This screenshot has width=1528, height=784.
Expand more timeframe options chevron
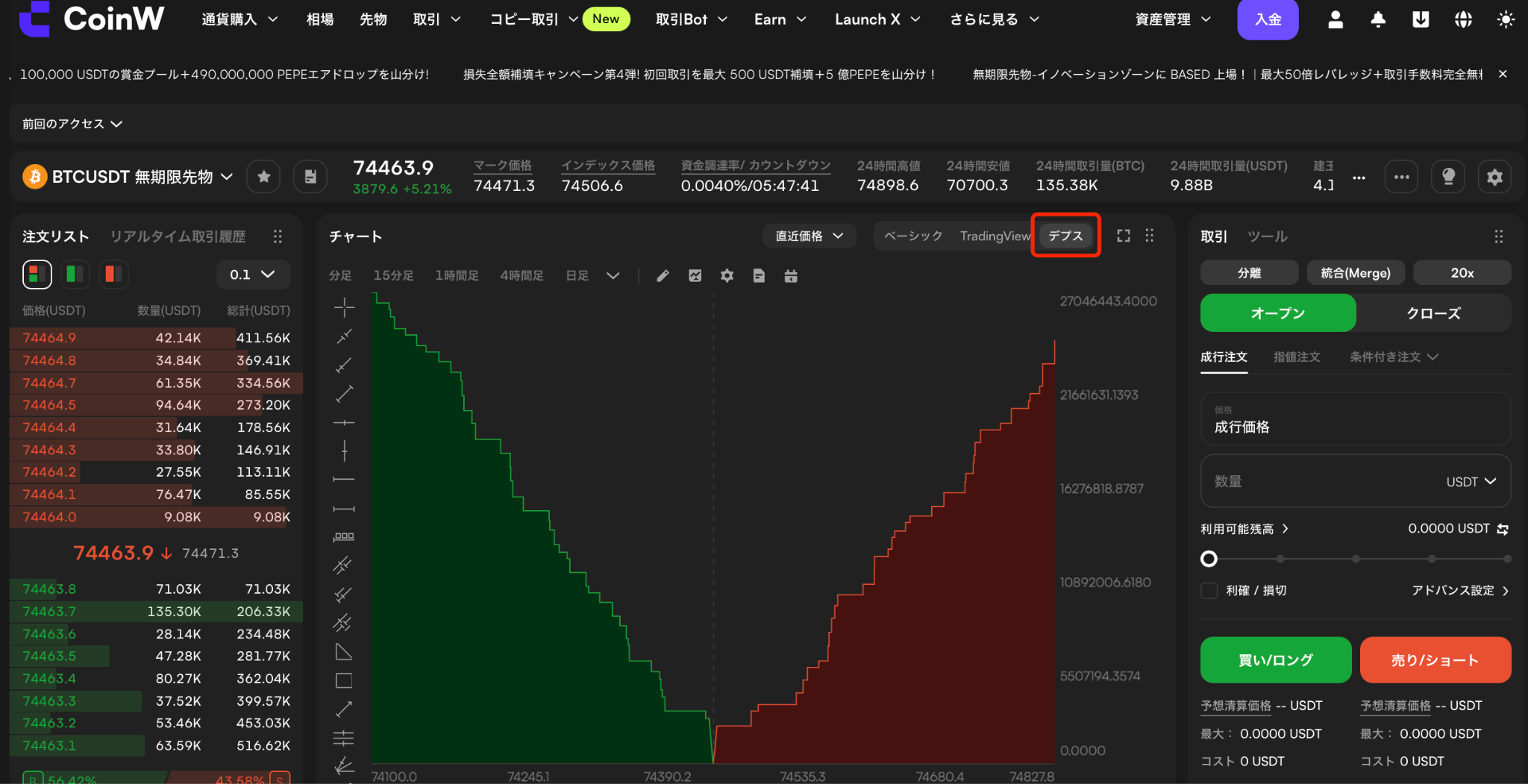613,276
